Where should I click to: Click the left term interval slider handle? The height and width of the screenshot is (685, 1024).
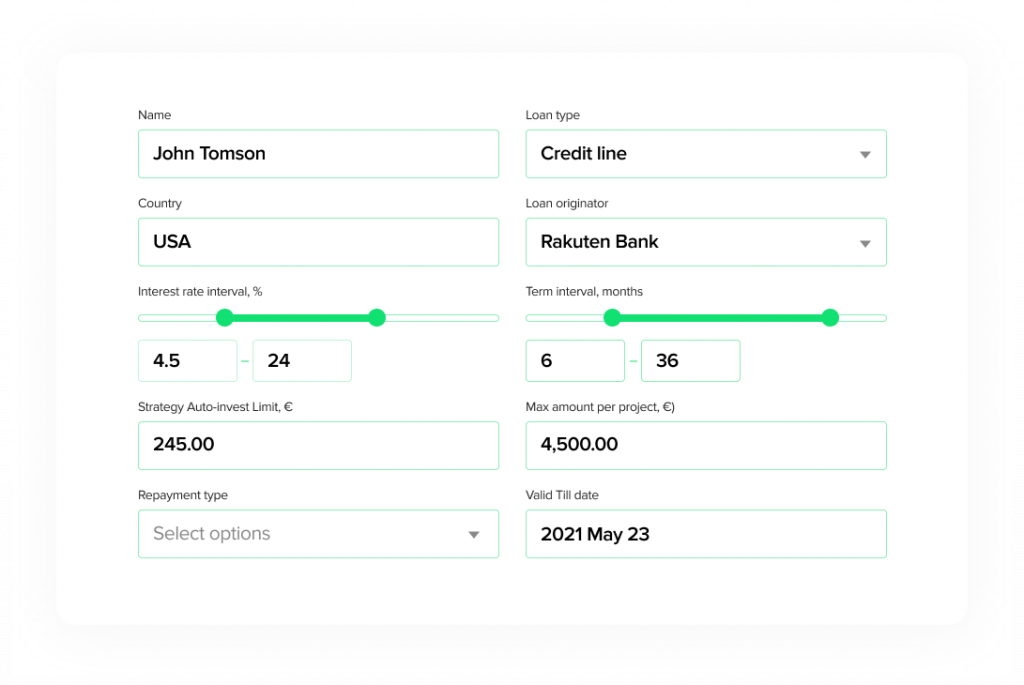pyautogui.click(x=612, y=318)
